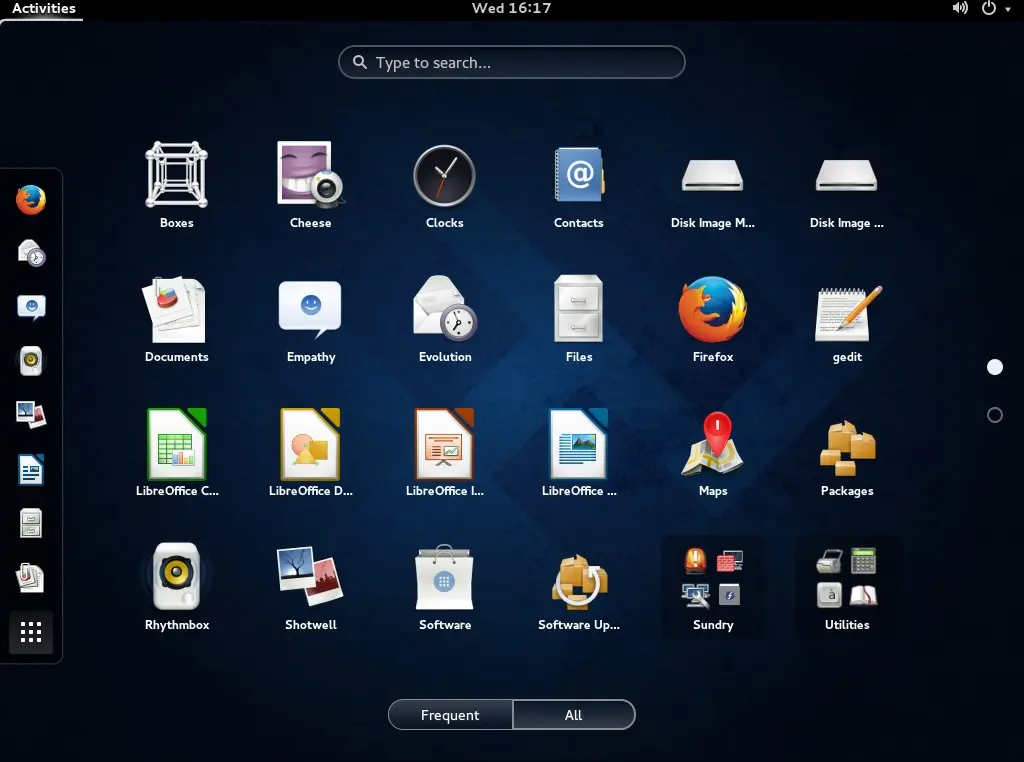Click the Activities button
Image resolution: width=1024 pixels, height=762 pixels.
tap(44, 8)
